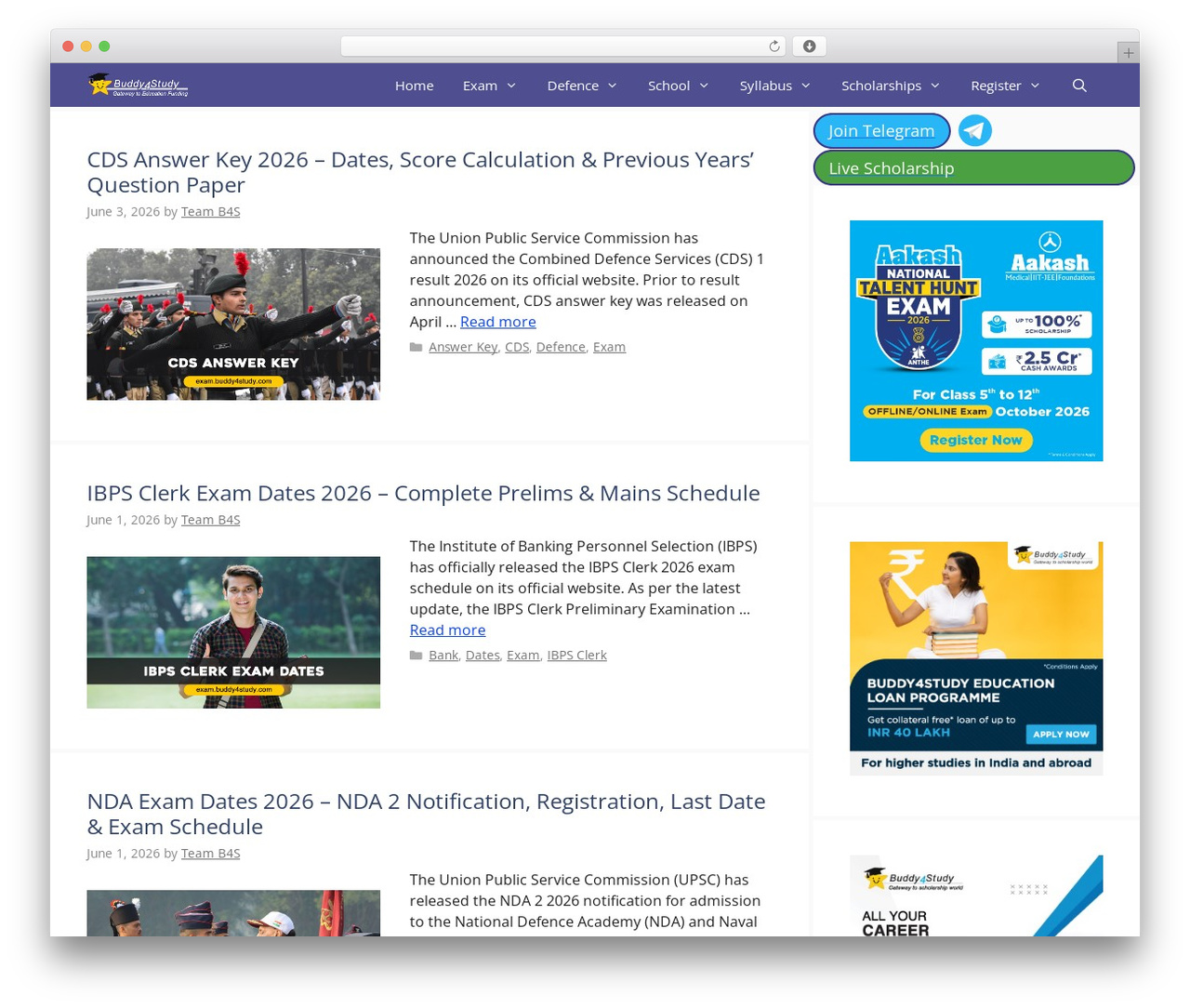This screenshot has width=1190, height=1008.
Task: Click Team B4S author link on IBPS post
Action: (210, 520)
